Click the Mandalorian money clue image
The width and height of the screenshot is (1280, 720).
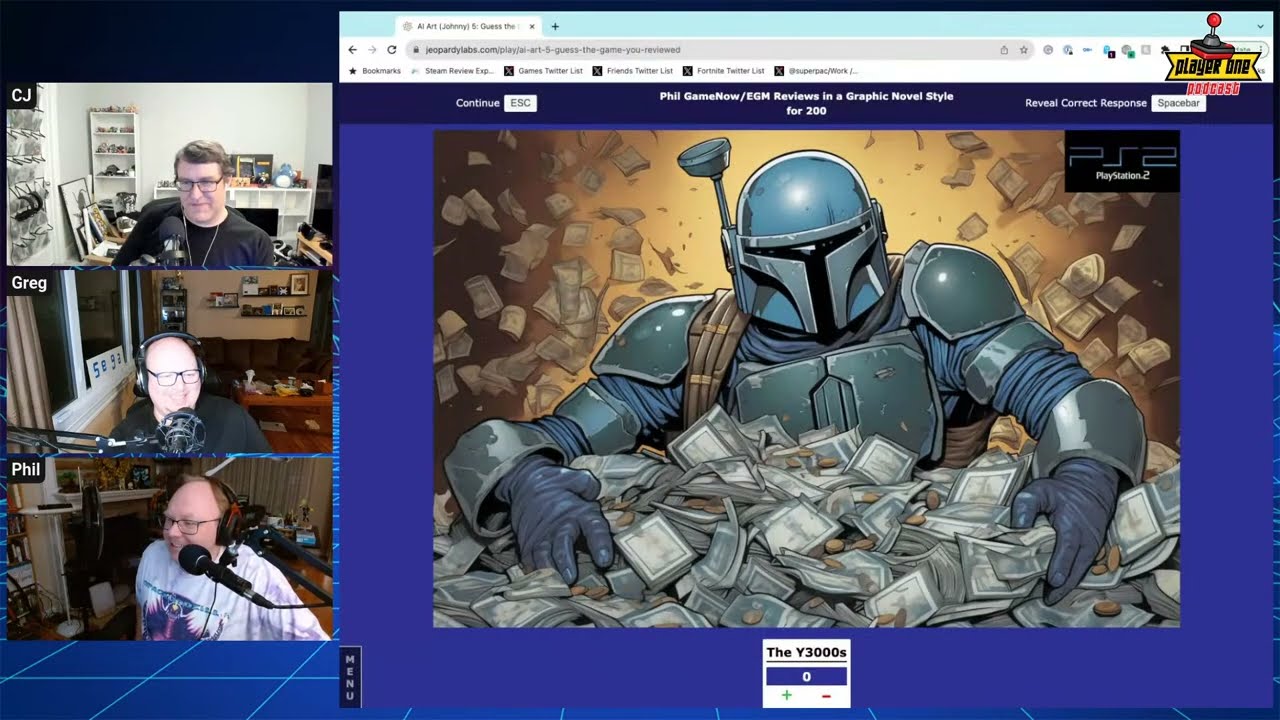point(806,379)
